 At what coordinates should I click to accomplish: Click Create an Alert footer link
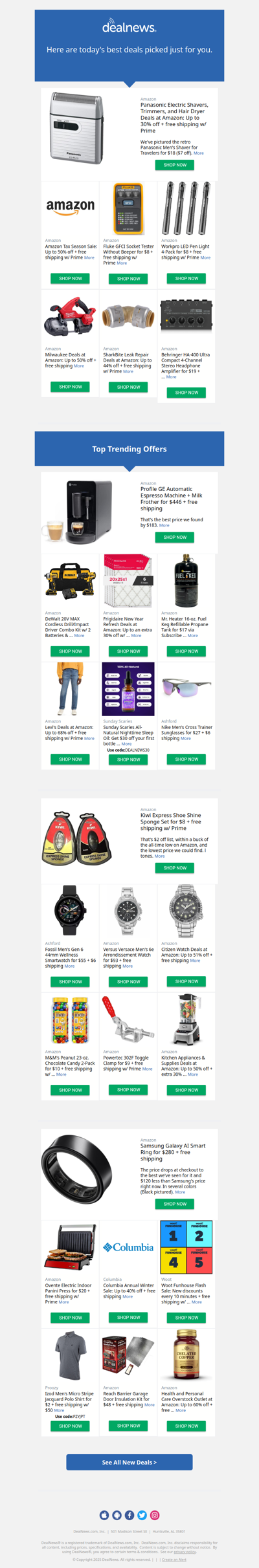click(174, 1560)
